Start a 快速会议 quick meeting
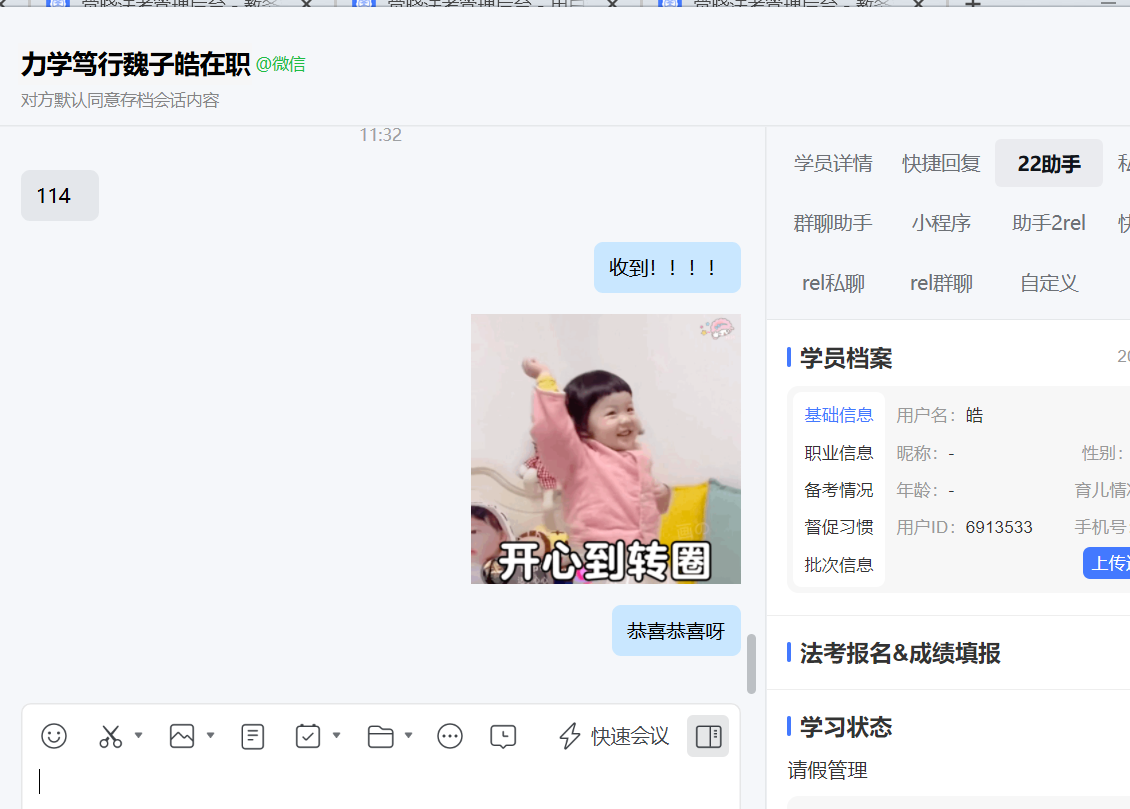The height and width of the screenshot is (809, 1130). (614, 736)
